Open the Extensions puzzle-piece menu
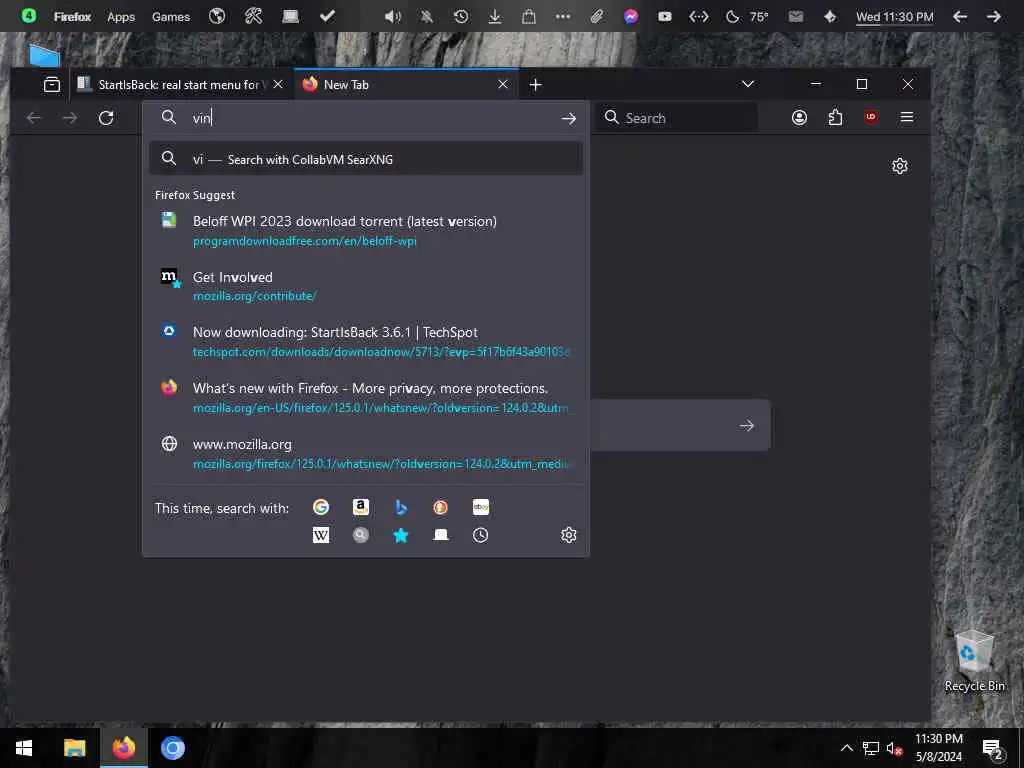This screenshot has height=768, width=1024. point(835,118)
